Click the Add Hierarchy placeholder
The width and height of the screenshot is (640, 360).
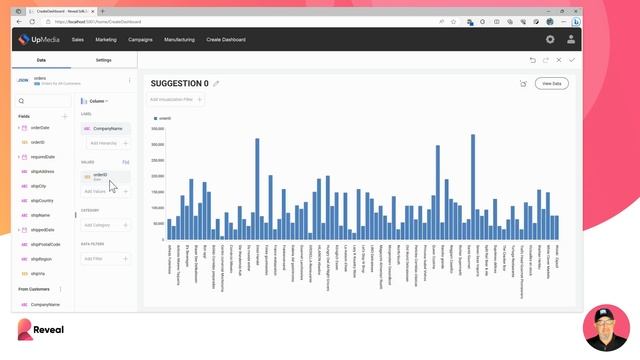click(108, 143)
